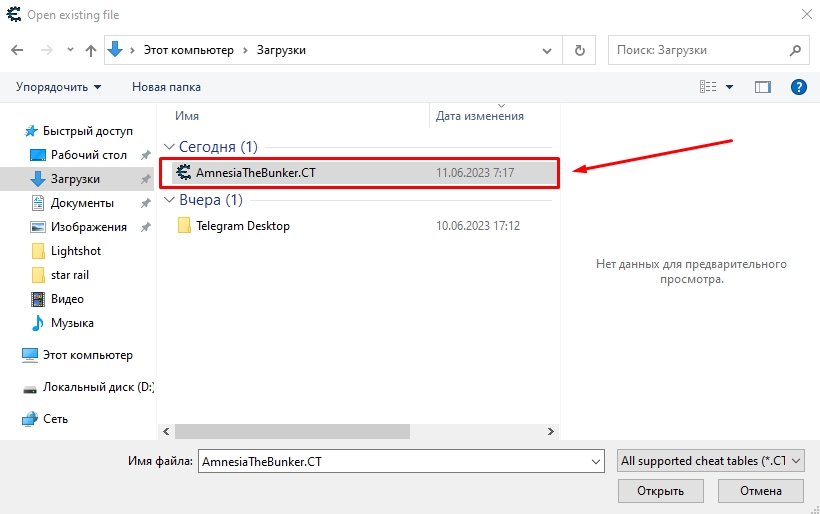This screenshot has height=514, width=820.
Task: Open the cheat tables file type dropdown
Action: [x=711, y=461]
